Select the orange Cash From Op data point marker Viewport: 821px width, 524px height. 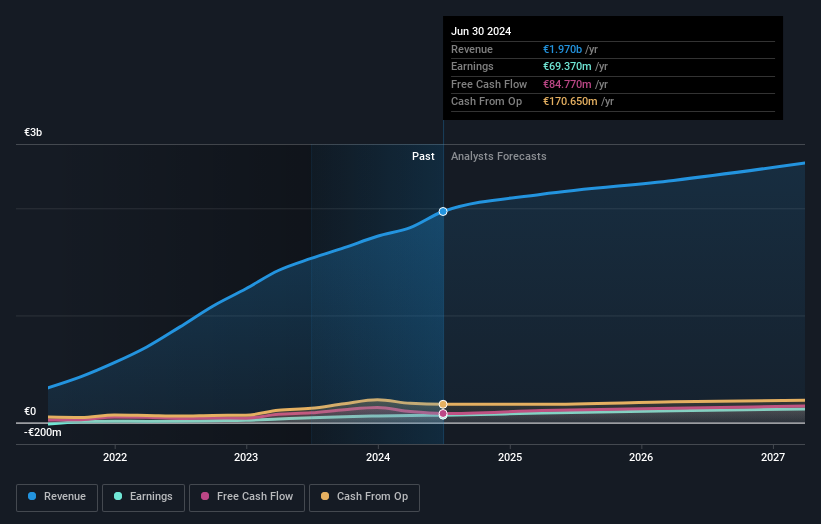coord(443,404)
